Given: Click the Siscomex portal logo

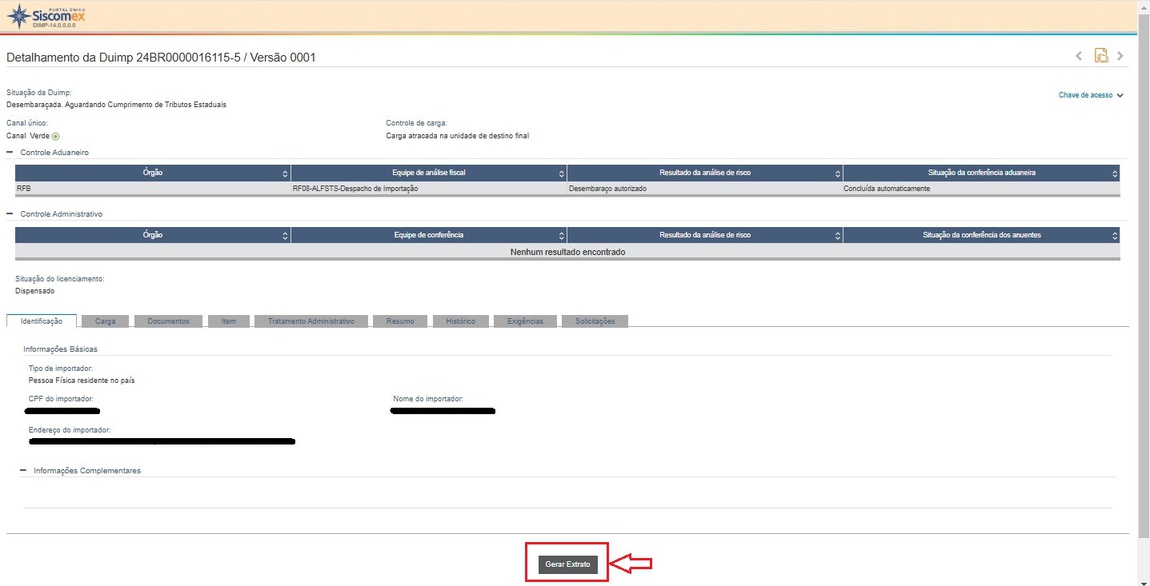Looking at the screenshot, I should 46,15.
